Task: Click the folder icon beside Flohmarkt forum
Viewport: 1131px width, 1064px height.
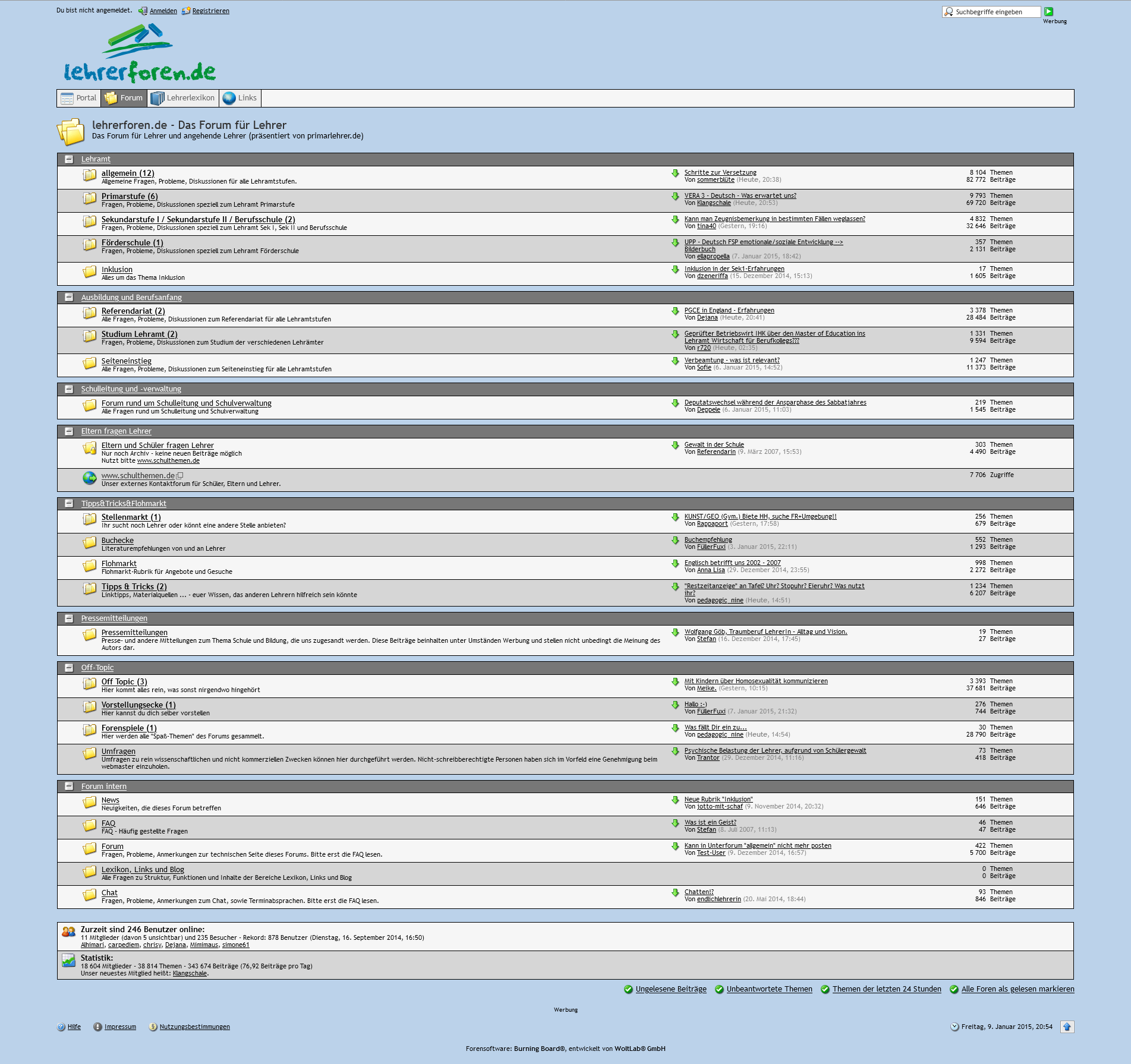Action: point(89,566)
